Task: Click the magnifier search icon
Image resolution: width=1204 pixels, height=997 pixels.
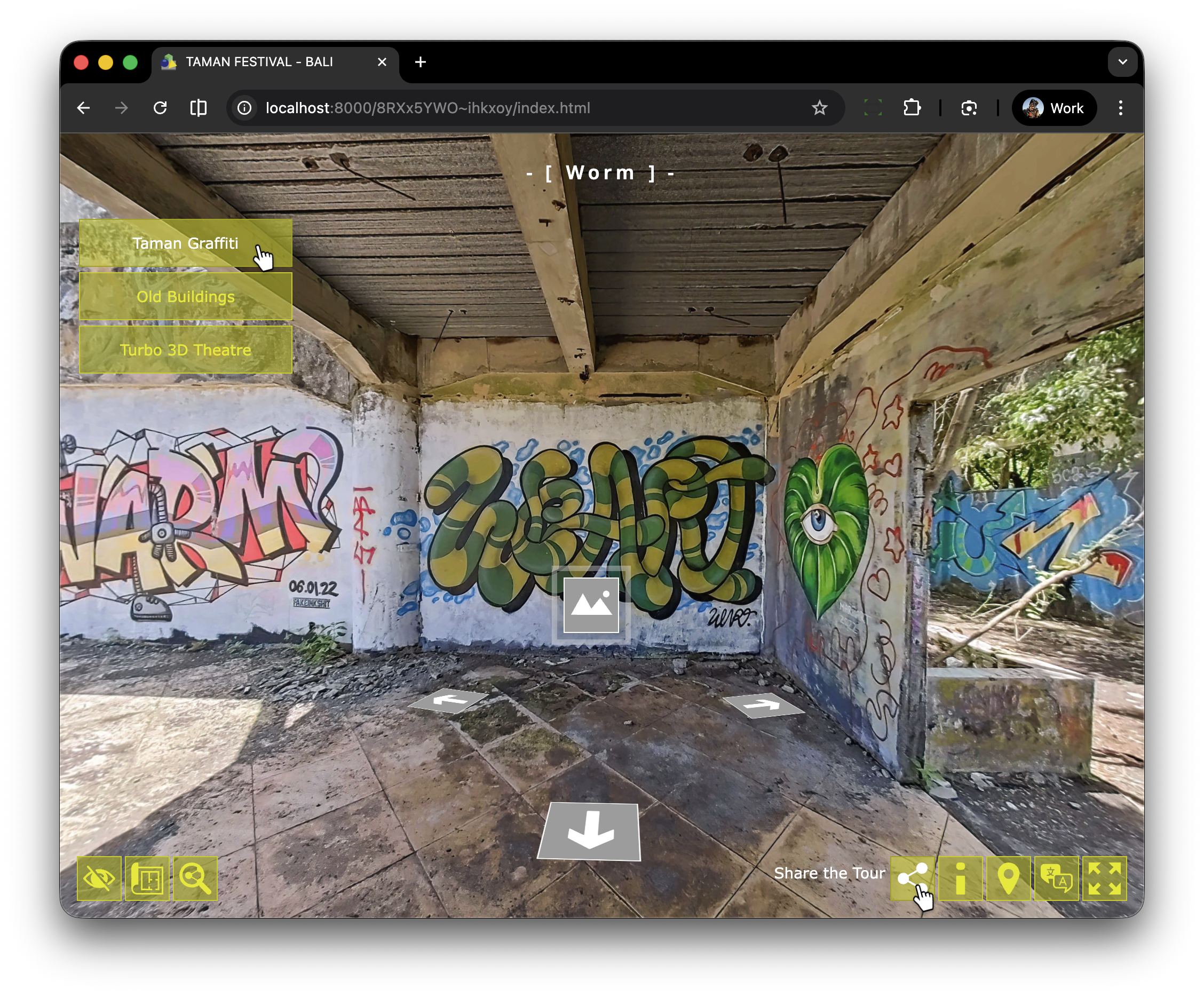Action: point(195,879)
